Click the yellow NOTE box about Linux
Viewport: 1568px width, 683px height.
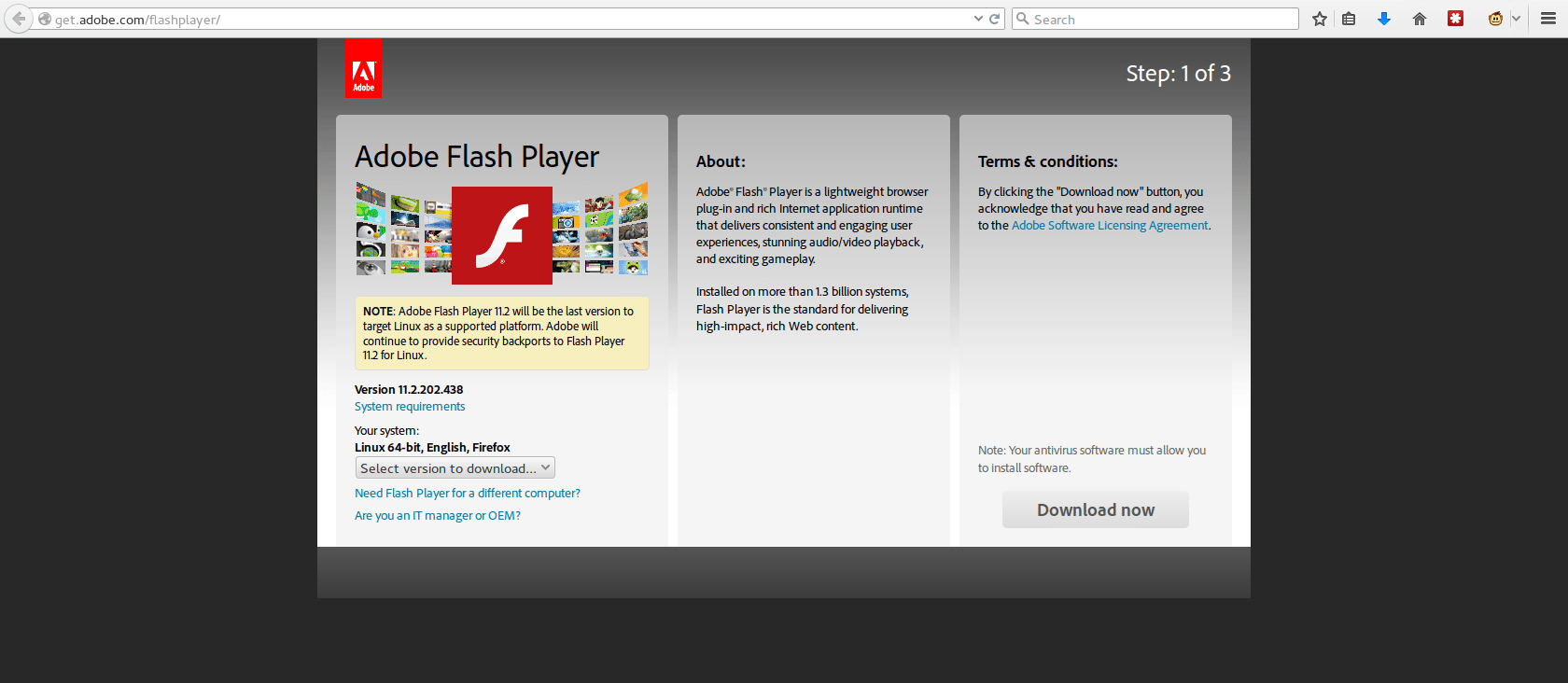tap(502, 333)
